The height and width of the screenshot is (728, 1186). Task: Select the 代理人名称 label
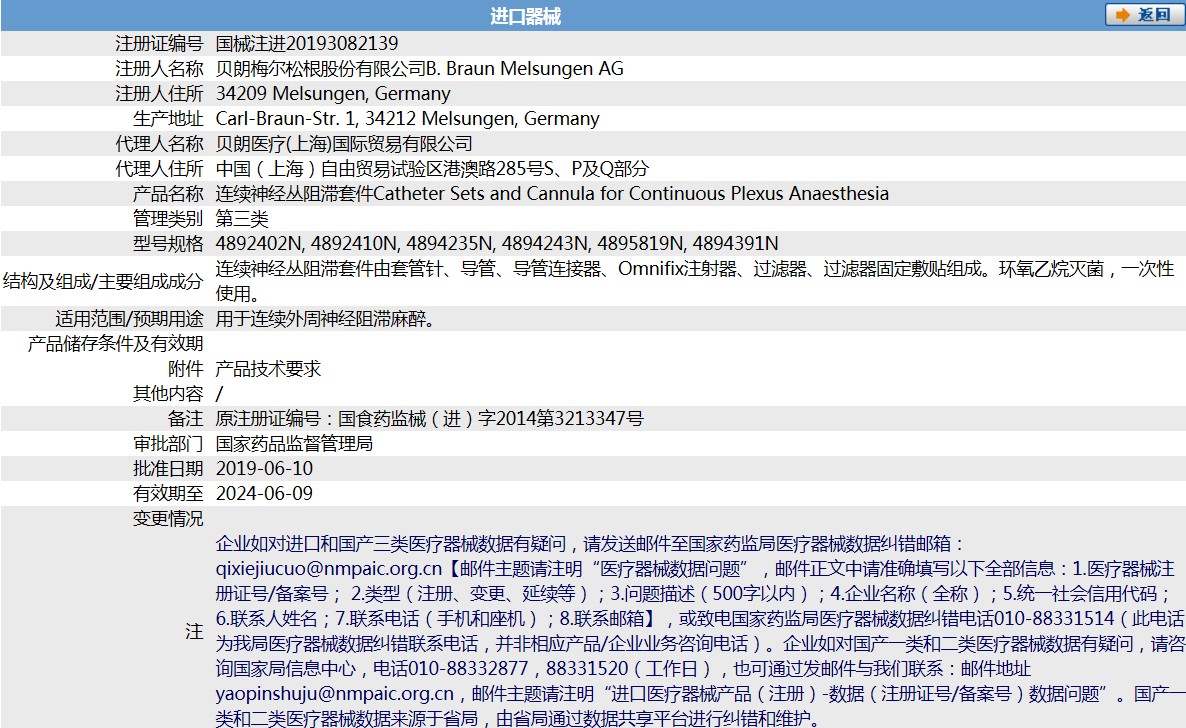(x=159, y=143)
